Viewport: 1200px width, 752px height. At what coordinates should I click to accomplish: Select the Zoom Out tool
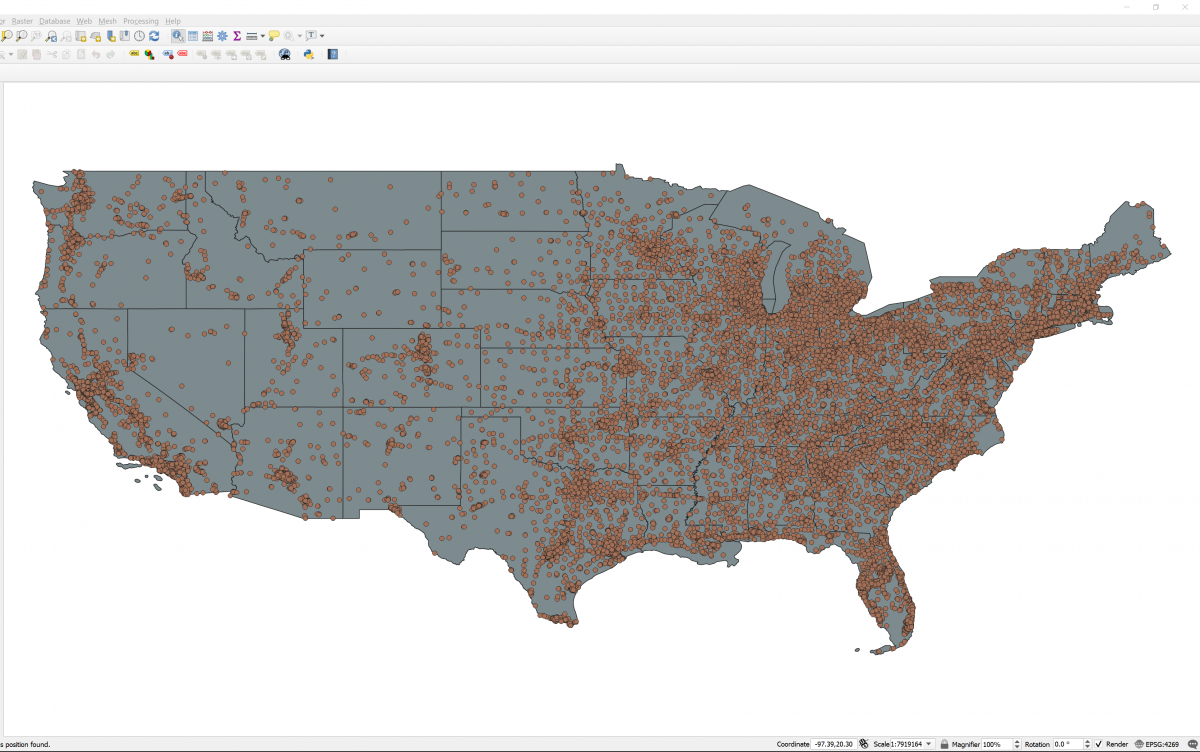coord(20,35)
